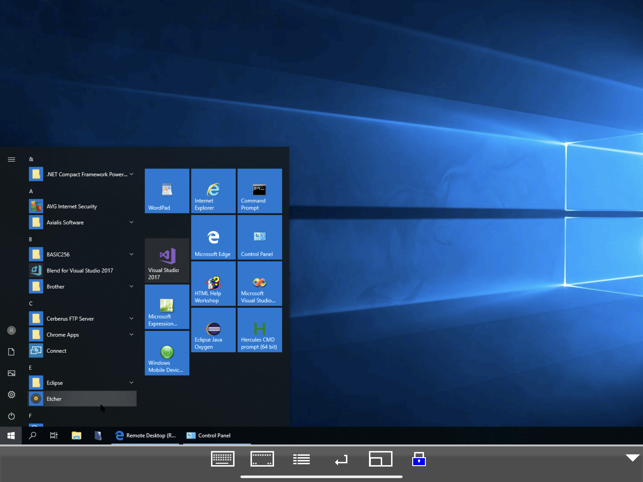Open the Microsoft Visual Studio tile
Viewport: 643px width, 482px height.
coord(260,283)
